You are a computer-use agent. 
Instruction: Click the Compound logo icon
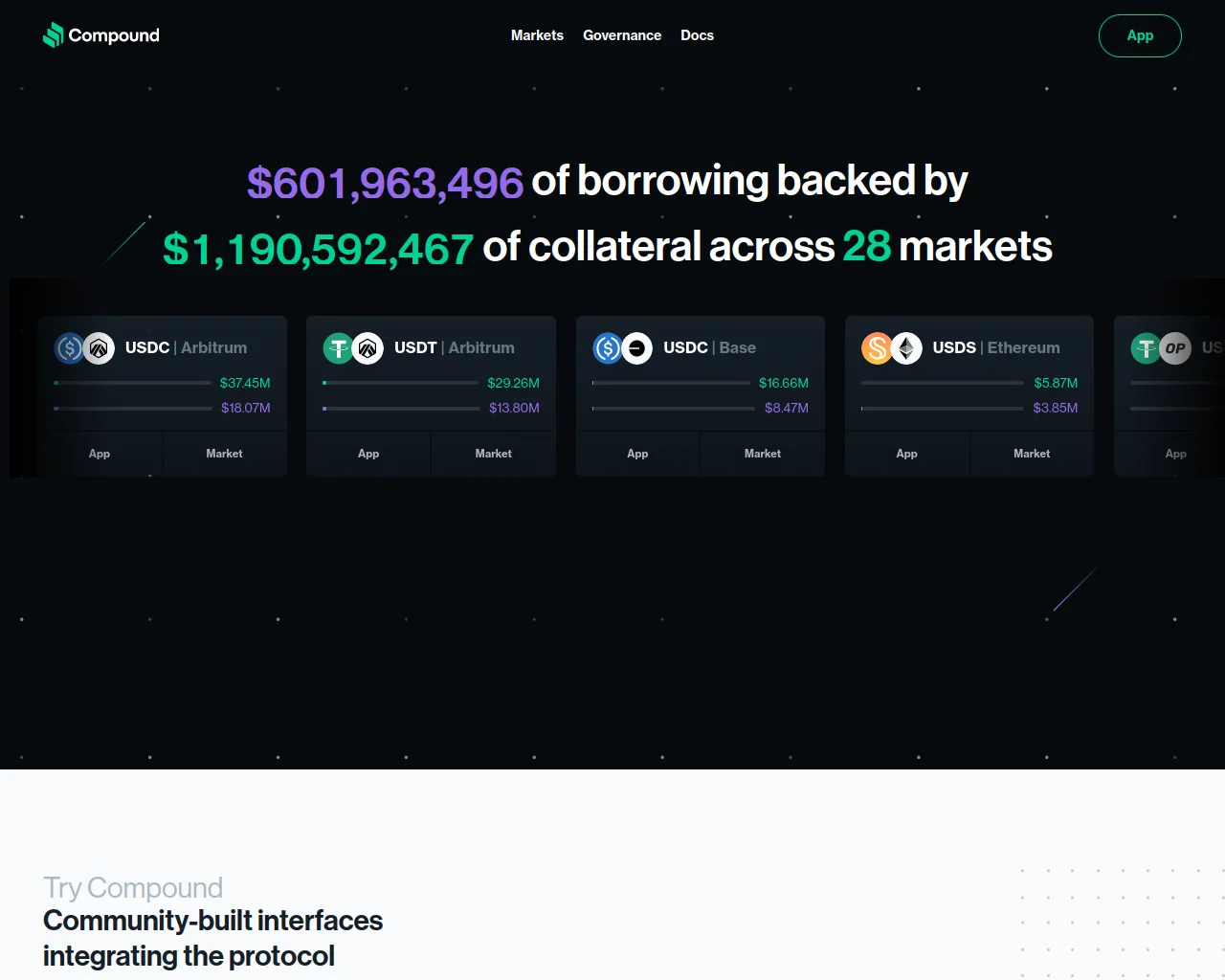tap(53, 35)
